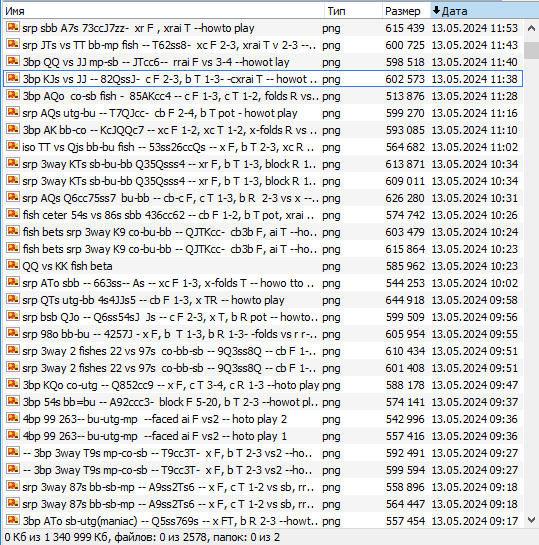This screenshot has width=539, height=545.
Task: Click the icon of 'fish ceter 54s vs 86s'
Action: point(13,214)
